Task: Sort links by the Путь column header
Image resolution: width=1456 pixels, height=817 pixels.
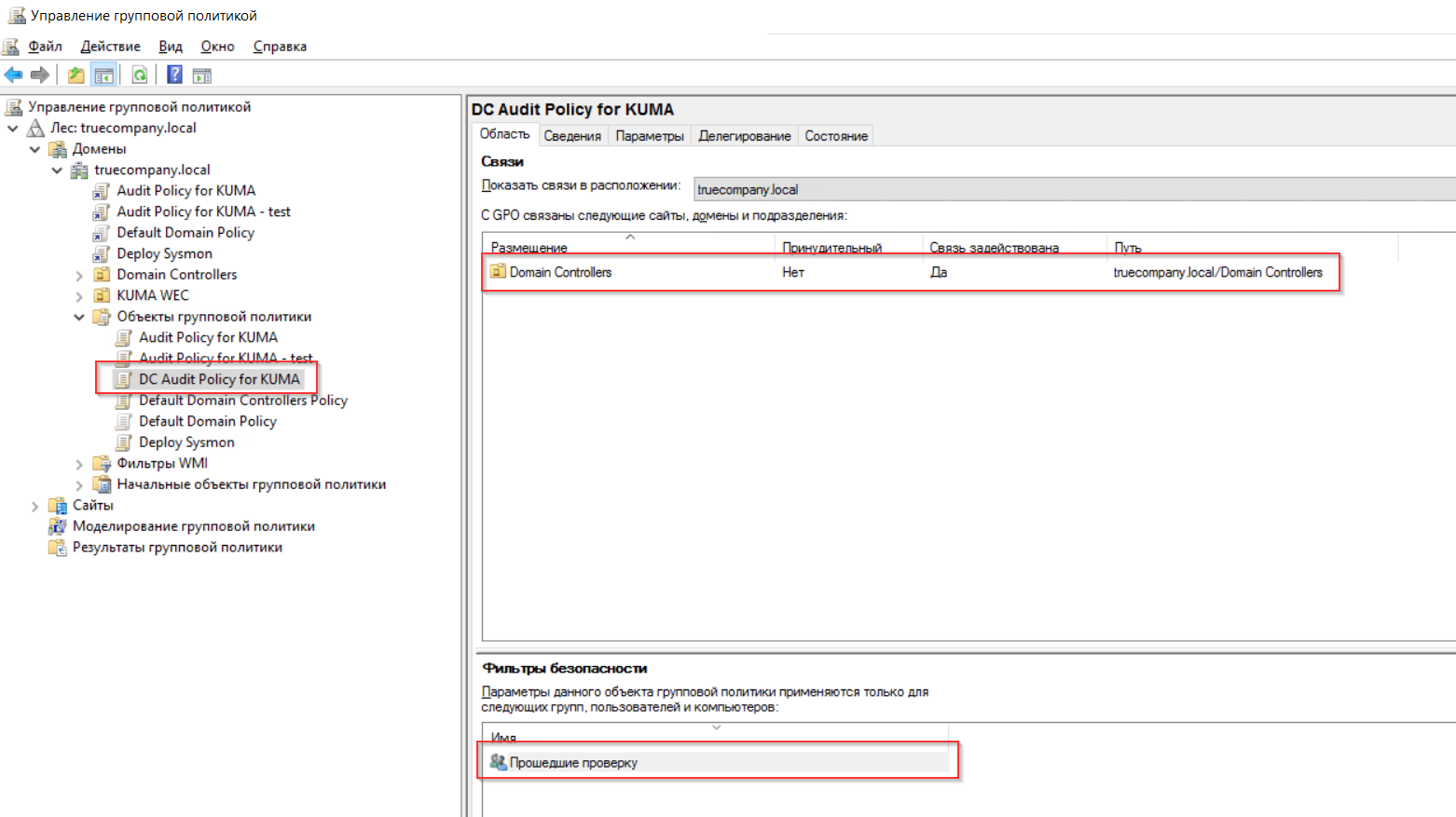Action: click(1252, 246)
